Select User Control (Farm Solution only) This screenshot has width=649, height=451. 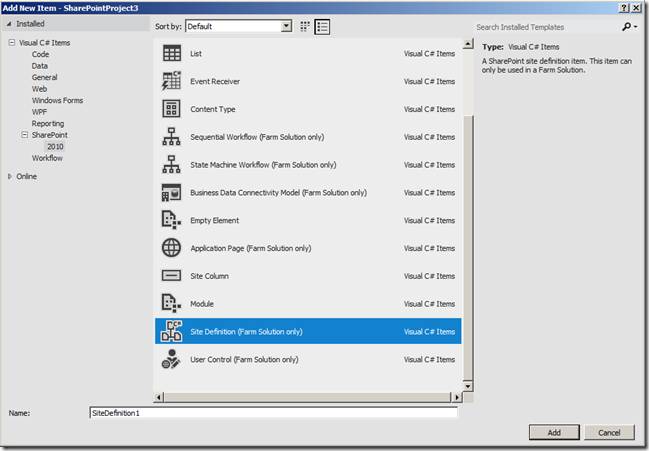244,359
